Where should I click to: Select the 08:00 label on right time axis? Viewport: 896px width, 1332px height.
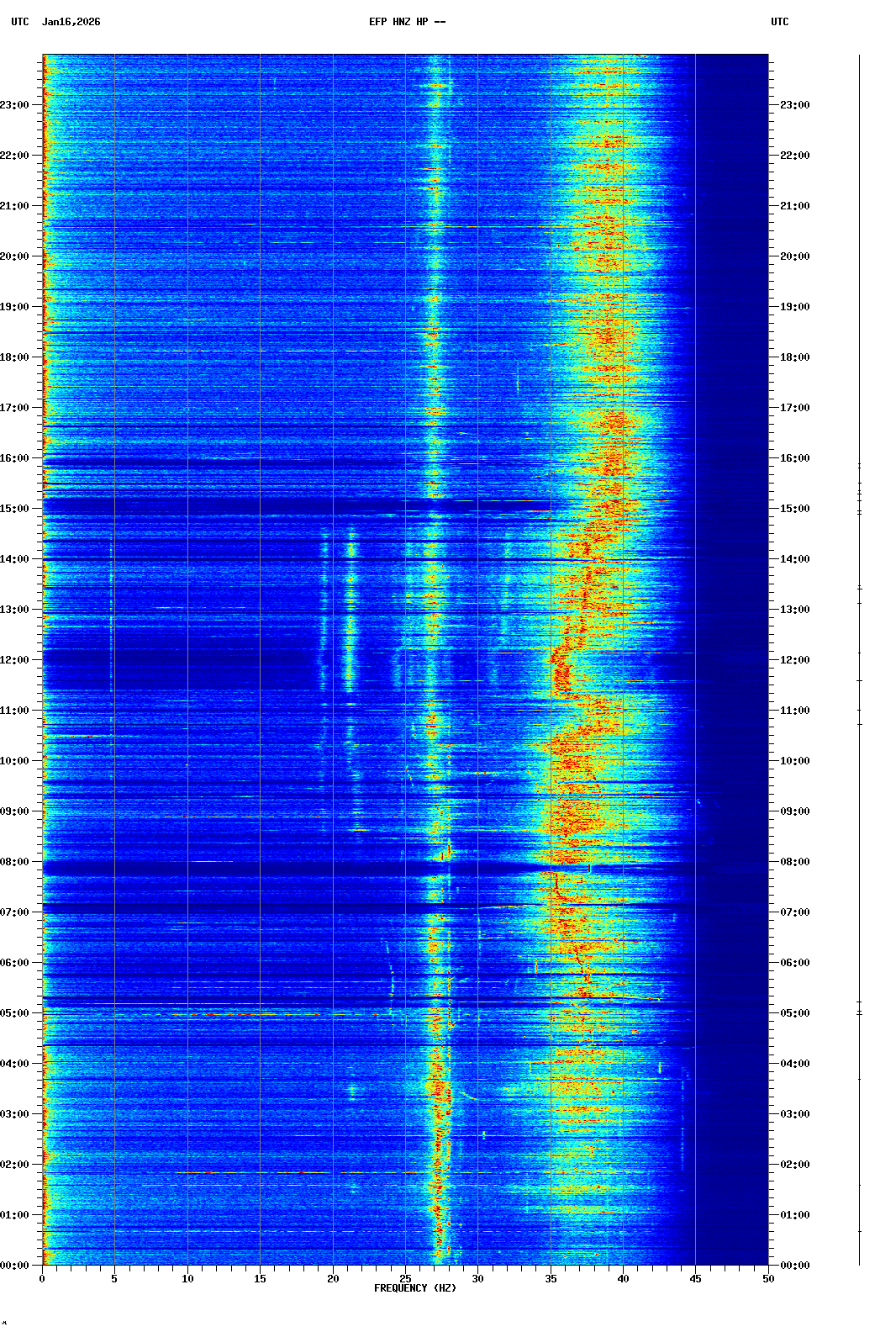pyautogui.click(x=794, y=862)
